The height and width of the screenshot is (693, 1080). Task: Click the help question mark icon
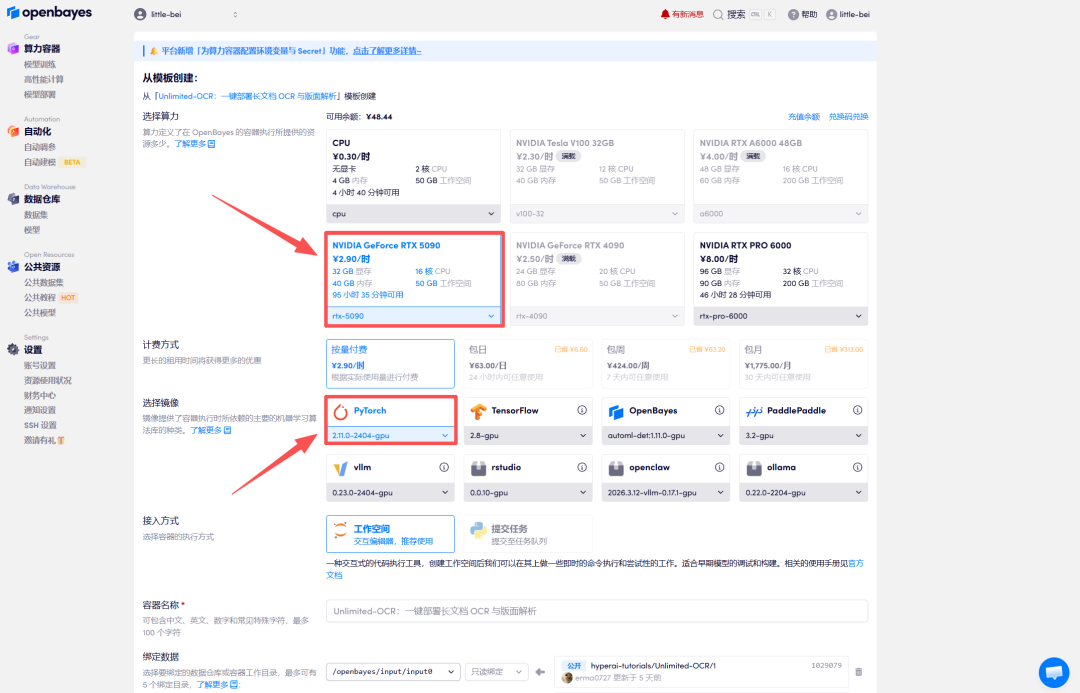(793, 14)
